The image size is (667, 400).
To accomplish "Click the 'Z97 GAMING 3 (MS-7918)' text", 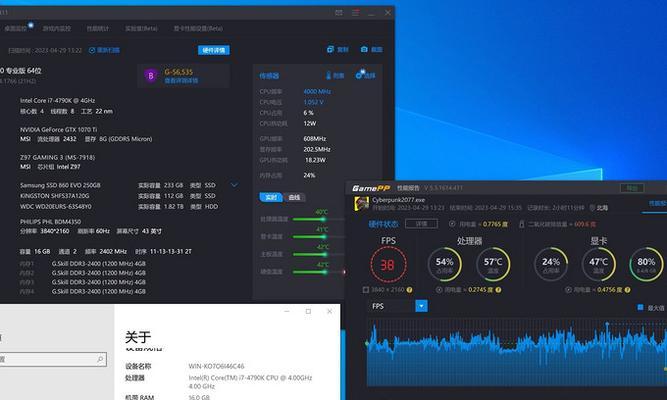I will pos(57,157).
